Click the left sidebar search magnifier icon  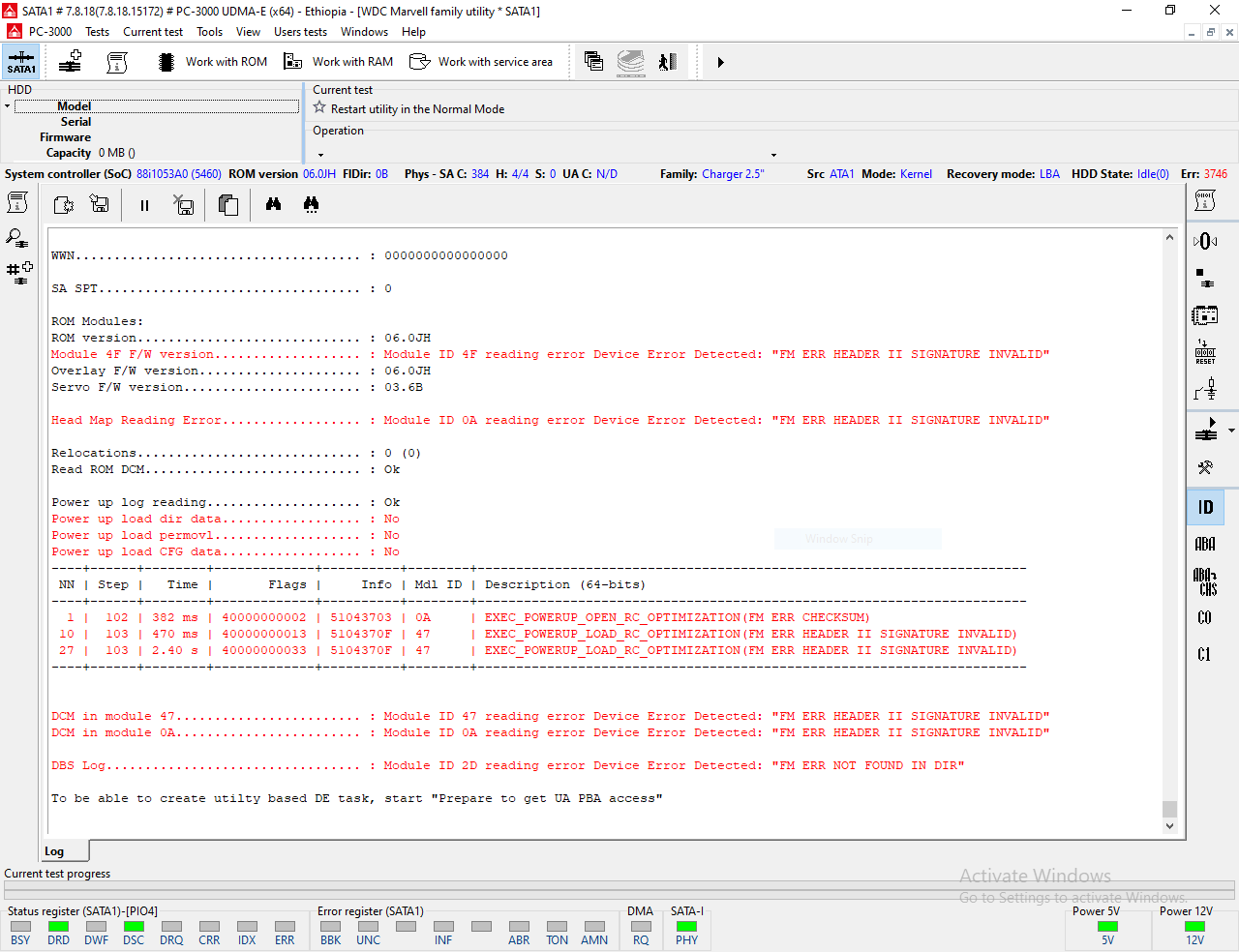click(x=17, y=237)
